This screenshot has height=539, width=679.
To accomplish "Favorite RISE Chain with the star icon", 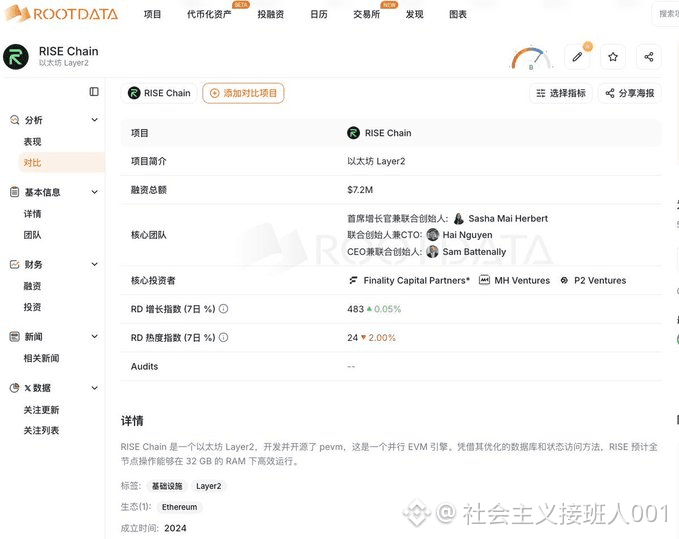I will click(613, 57).
